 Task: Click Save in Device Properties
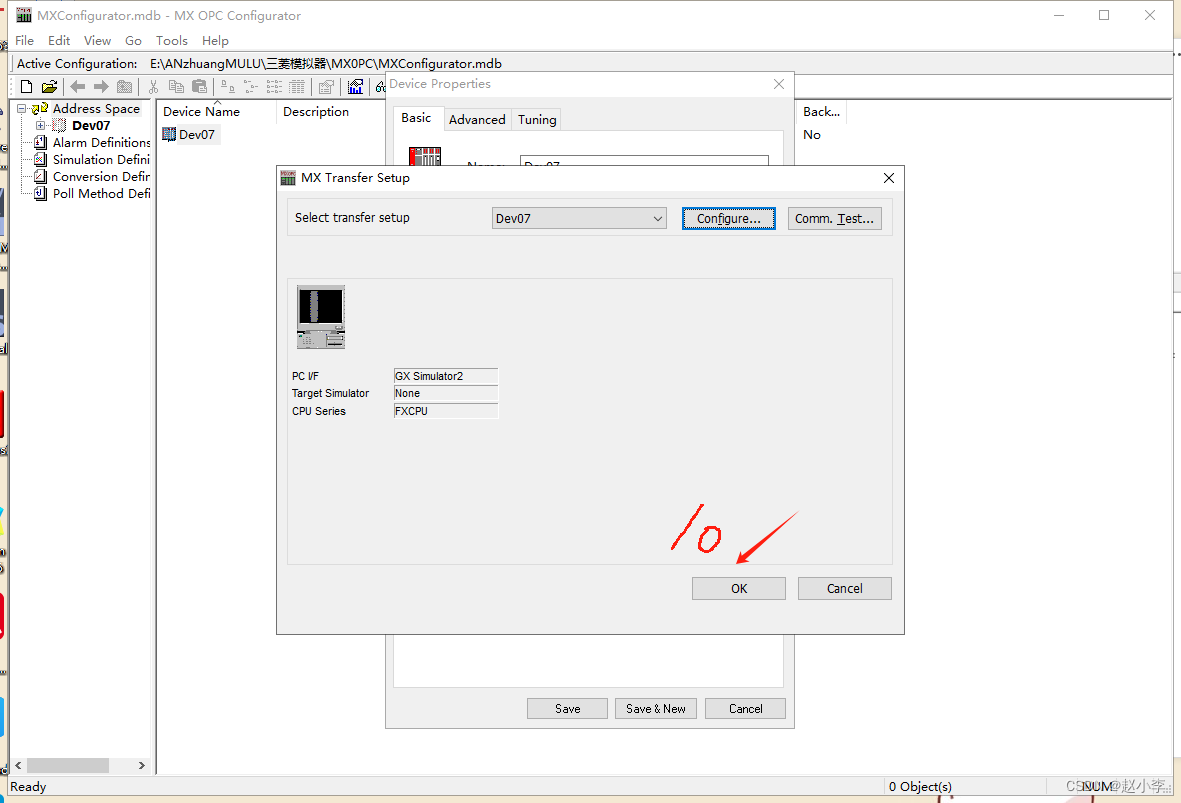(x=567, y=709)
